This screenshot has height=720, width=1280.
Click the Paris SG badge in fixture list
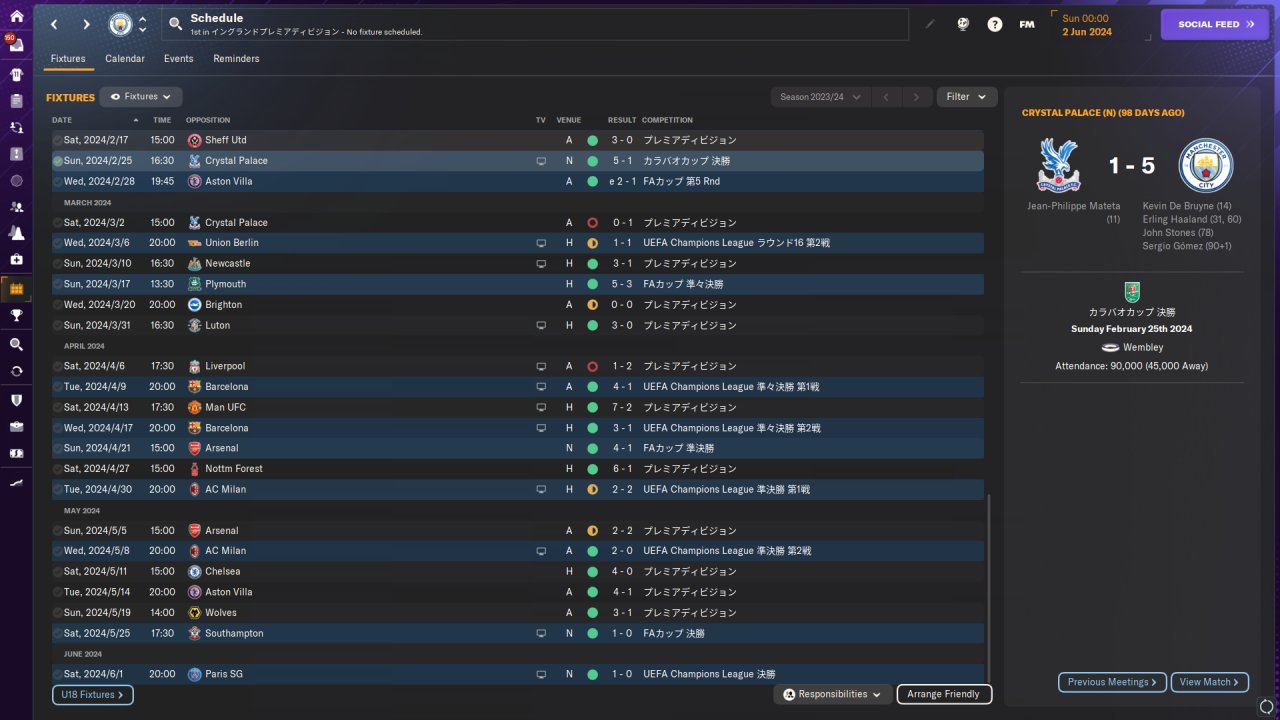point(194,674)
